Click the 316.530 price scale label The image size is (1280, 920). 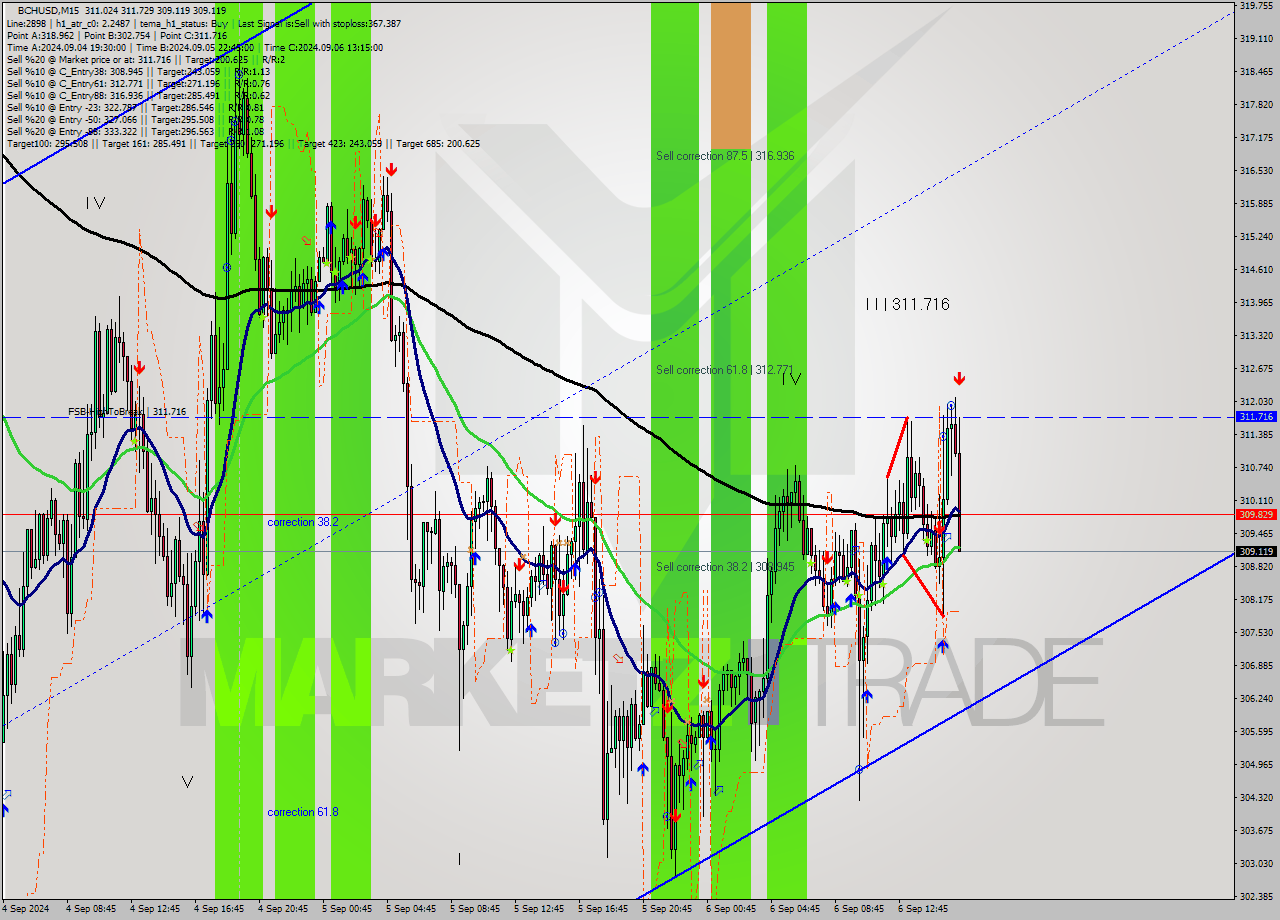[x=1256, y=170]
